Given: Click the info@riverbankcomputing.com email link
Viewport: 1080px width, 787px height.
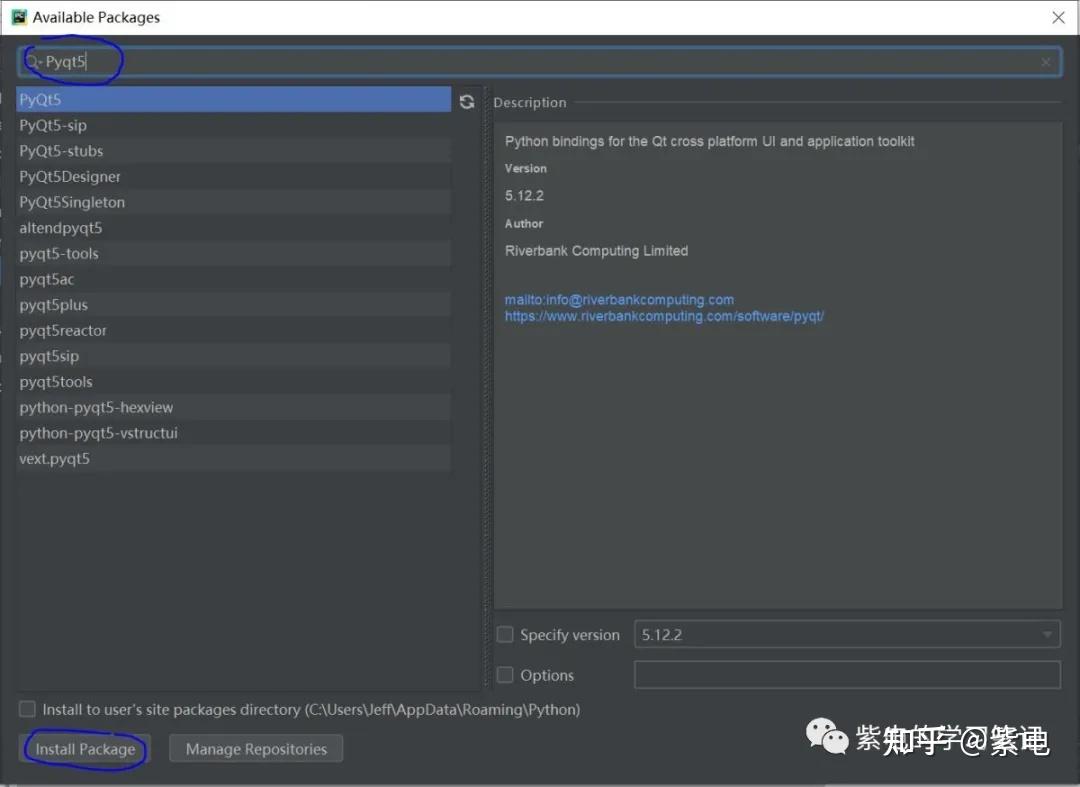Looking at the screenshot, I should [619, 299].
